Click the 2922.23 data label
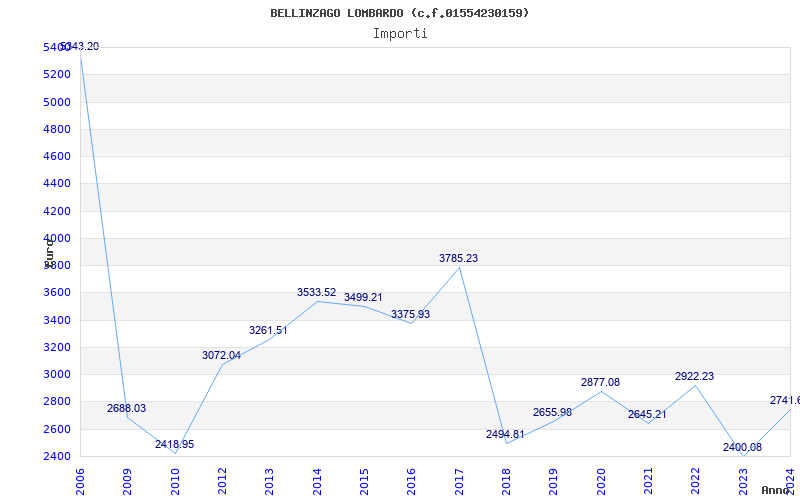 [694, 377]
